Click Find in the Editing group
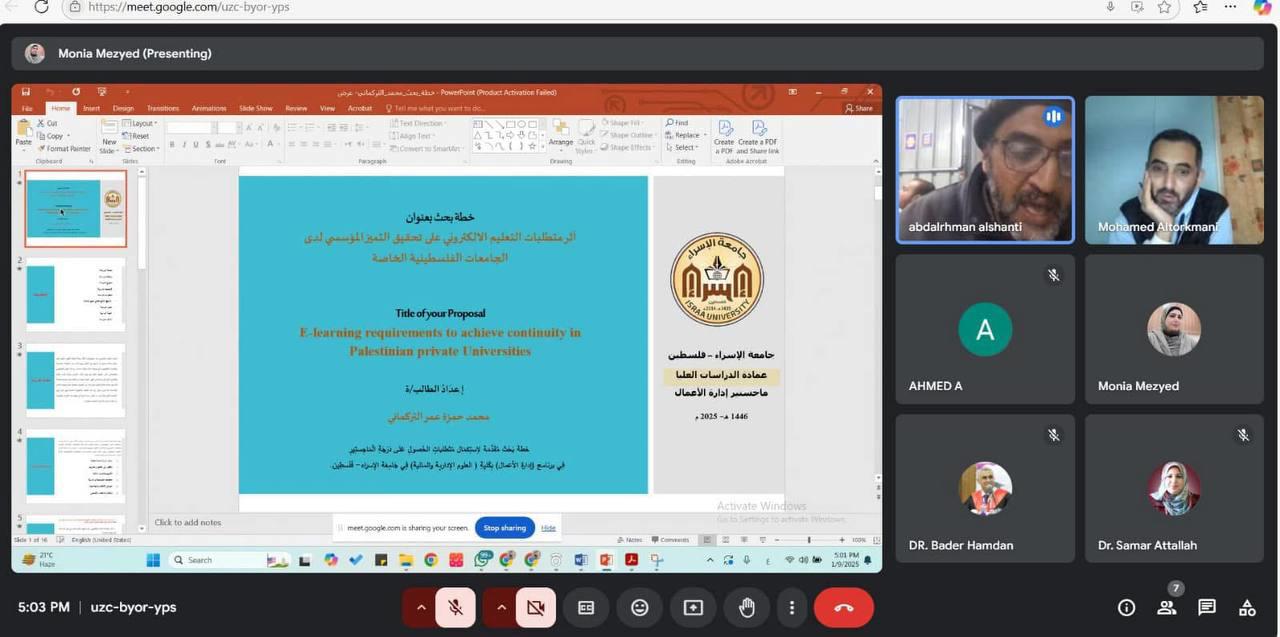Image resolution: width=1280 pixels, height=637 pixels. [x=677, y=123]
